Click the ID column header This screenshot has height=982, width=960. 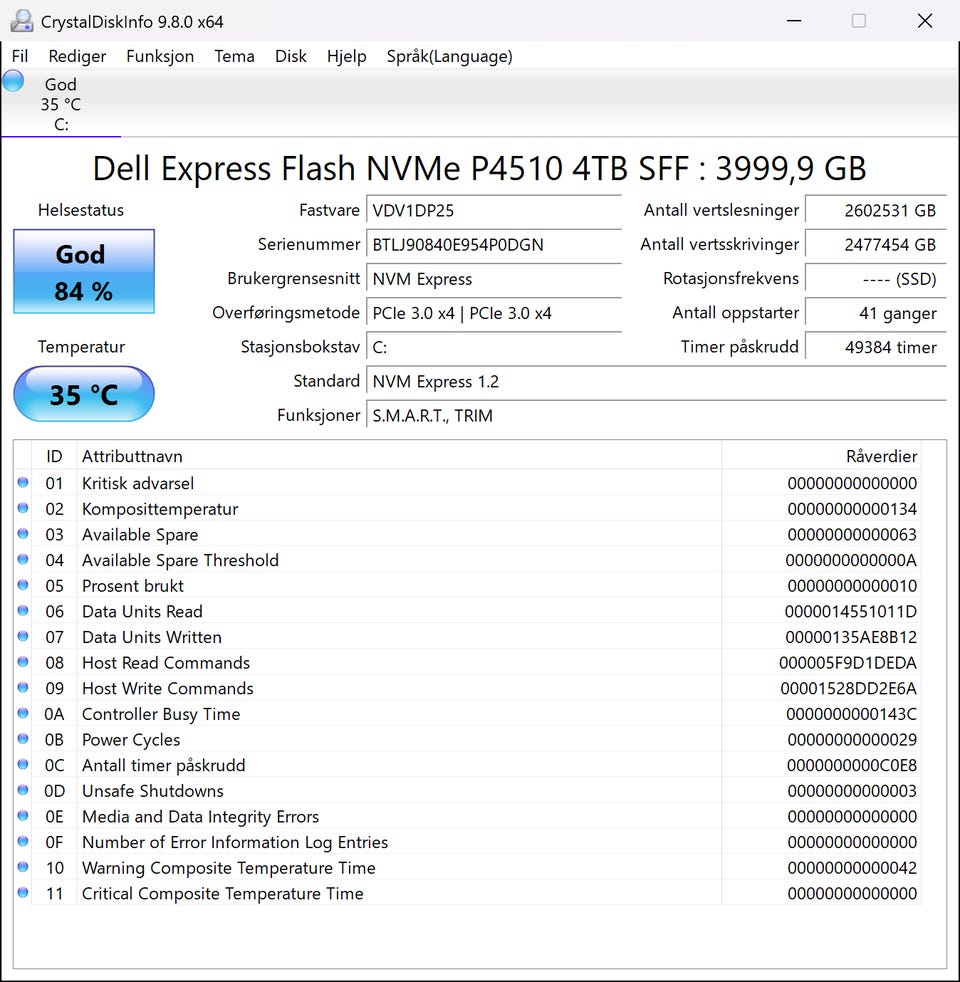(54, 456)
